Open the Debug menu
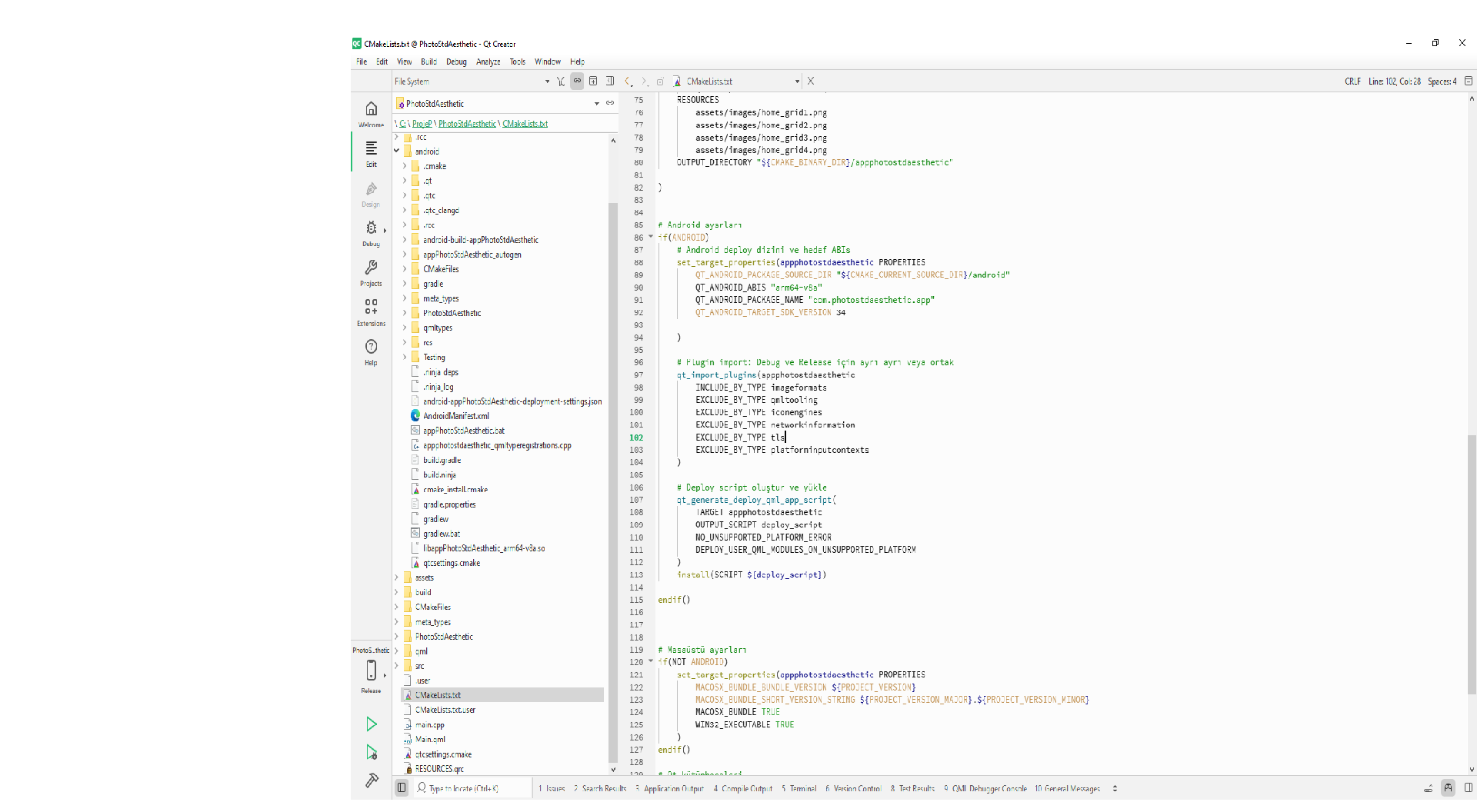Screen dimensions: 1477x812 [x=456, y=62]
